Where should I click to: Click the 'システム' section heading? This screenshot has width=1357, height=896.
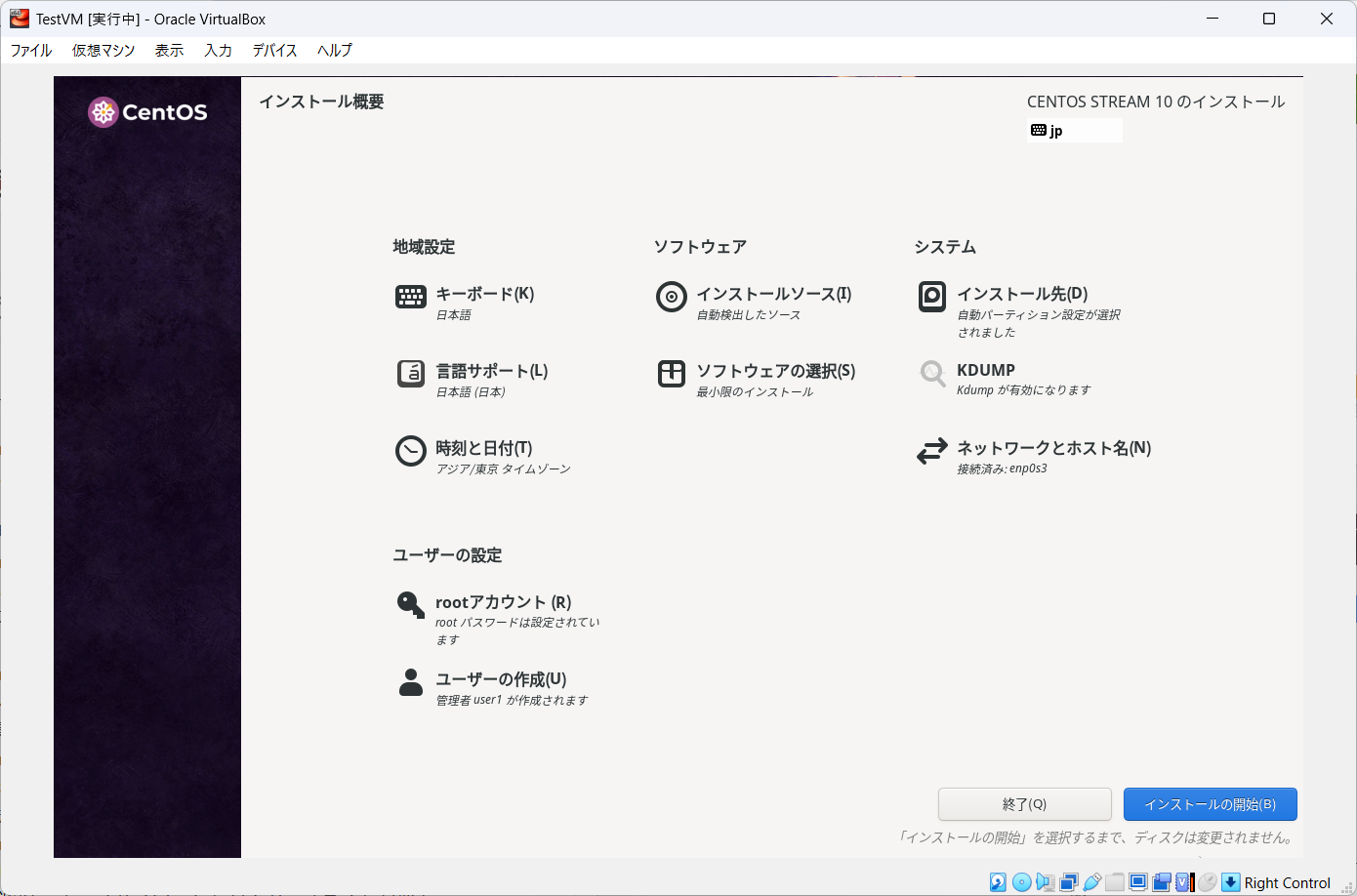[945, 247]
